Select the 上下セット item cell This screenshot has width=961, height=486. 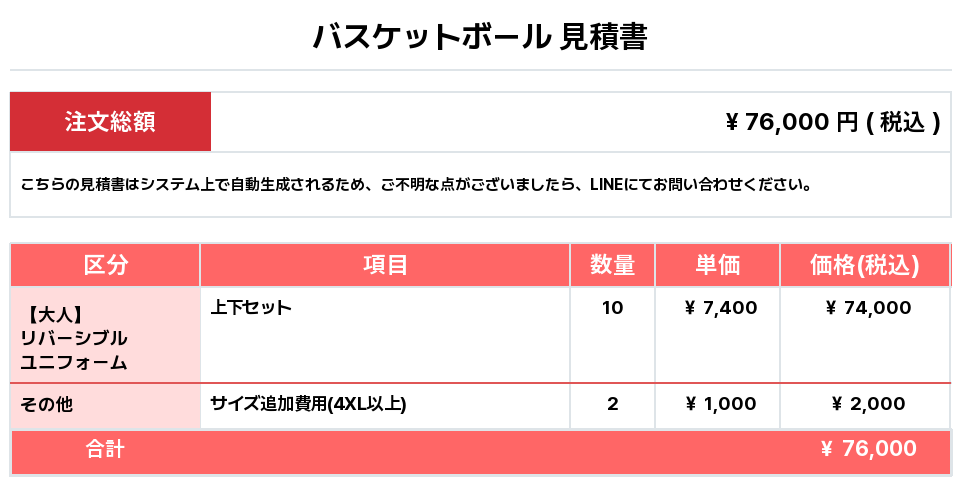[x=385, y=335]
